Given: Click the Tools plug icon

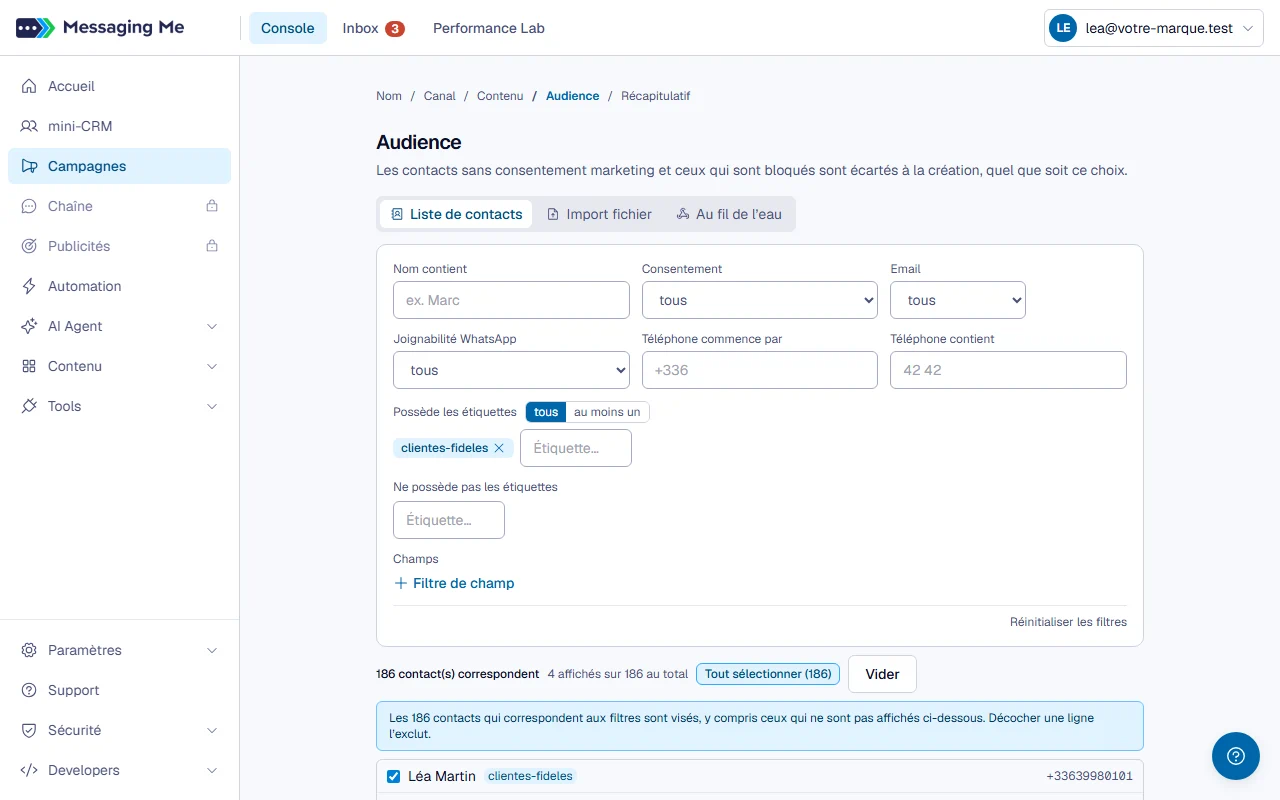Looking at the screenshot, I should coord(29,406).
